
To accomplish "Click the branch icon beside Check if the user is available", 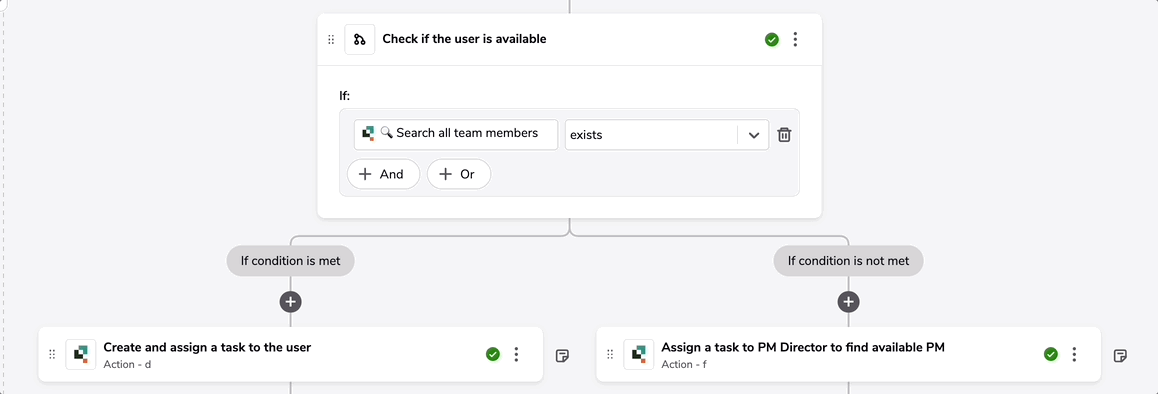I will point(360,39).
